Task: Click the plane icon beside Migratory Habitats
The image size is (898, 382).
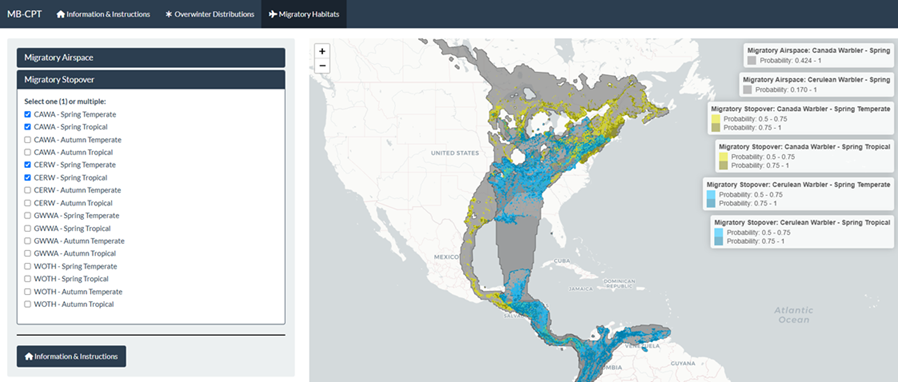Action: click(x=273, y=14)
